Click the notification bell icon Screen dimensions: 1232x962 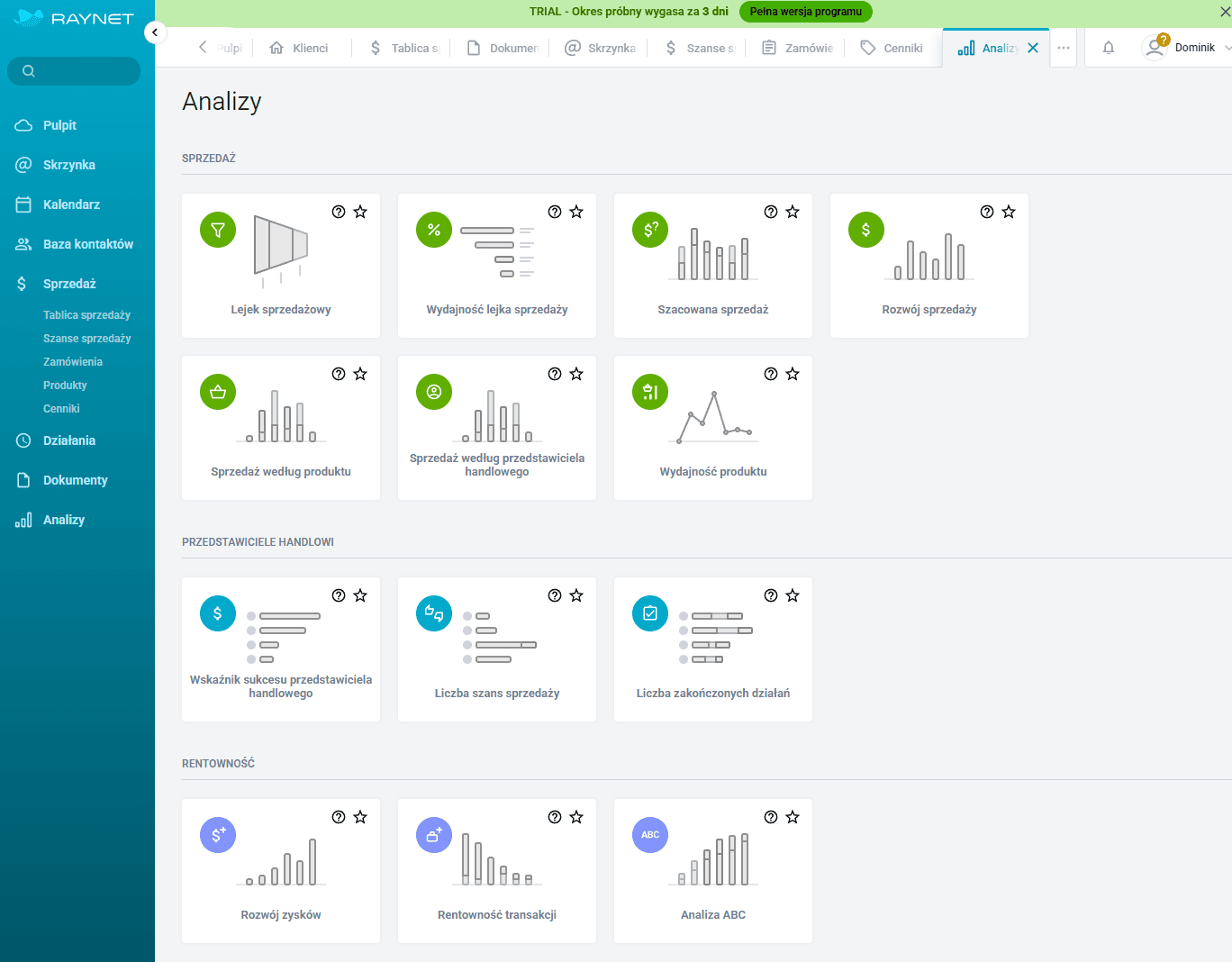[x=1109, y=48]
